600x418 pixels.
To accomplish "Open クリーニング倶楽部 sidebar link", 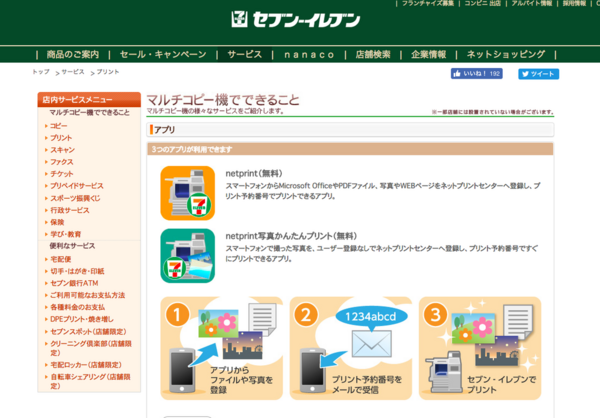I will coord(91,348).
